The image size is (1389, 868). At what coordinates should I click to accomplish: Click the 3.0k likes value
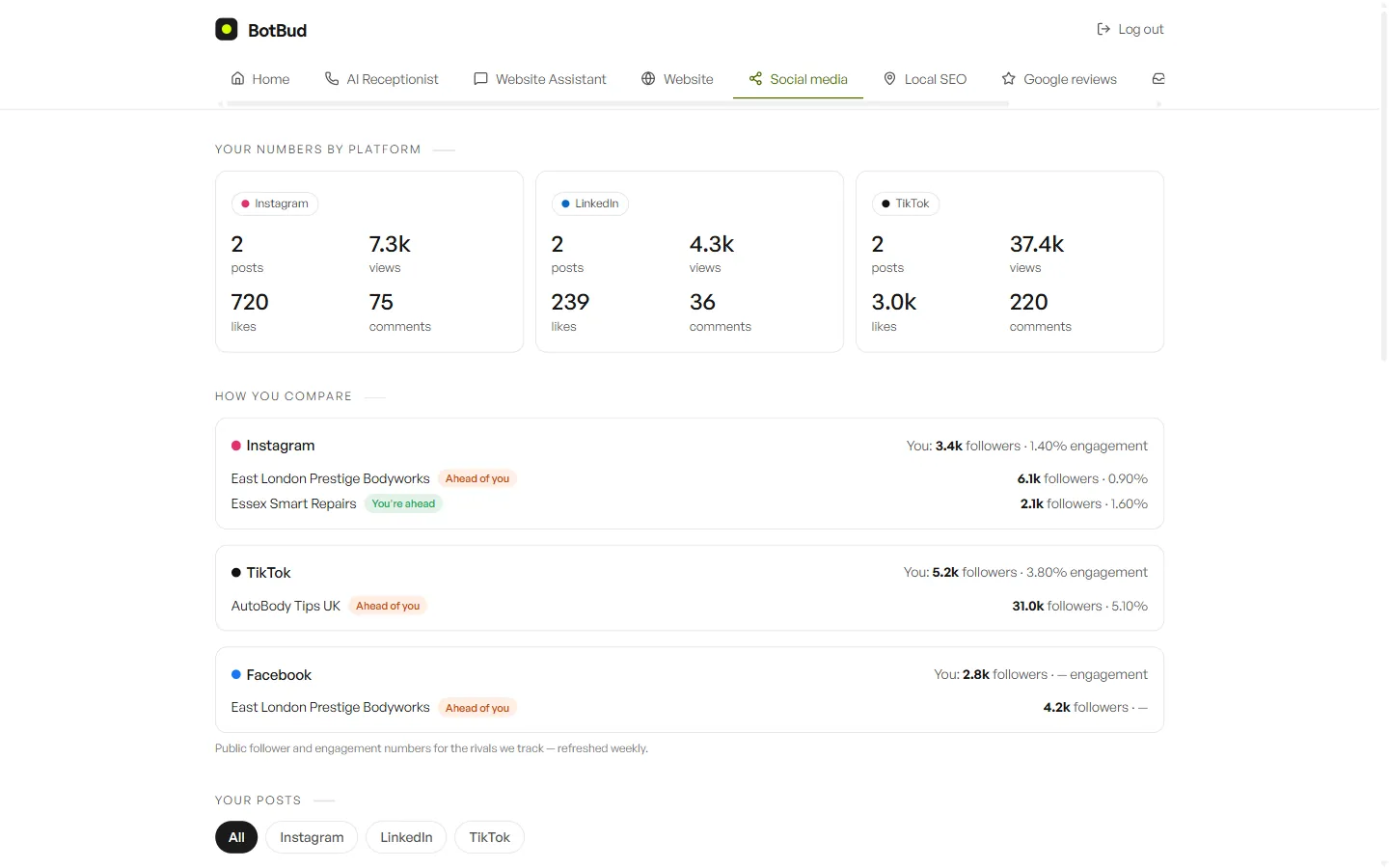click(x=894, y=302)
